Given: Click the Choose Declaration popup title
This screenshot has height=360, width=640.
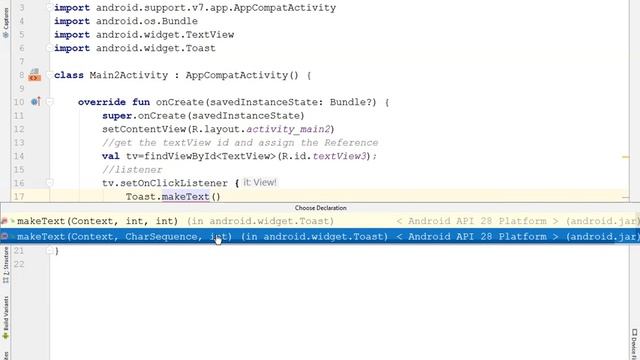Looking at the screenshot, I should point(320,208).
